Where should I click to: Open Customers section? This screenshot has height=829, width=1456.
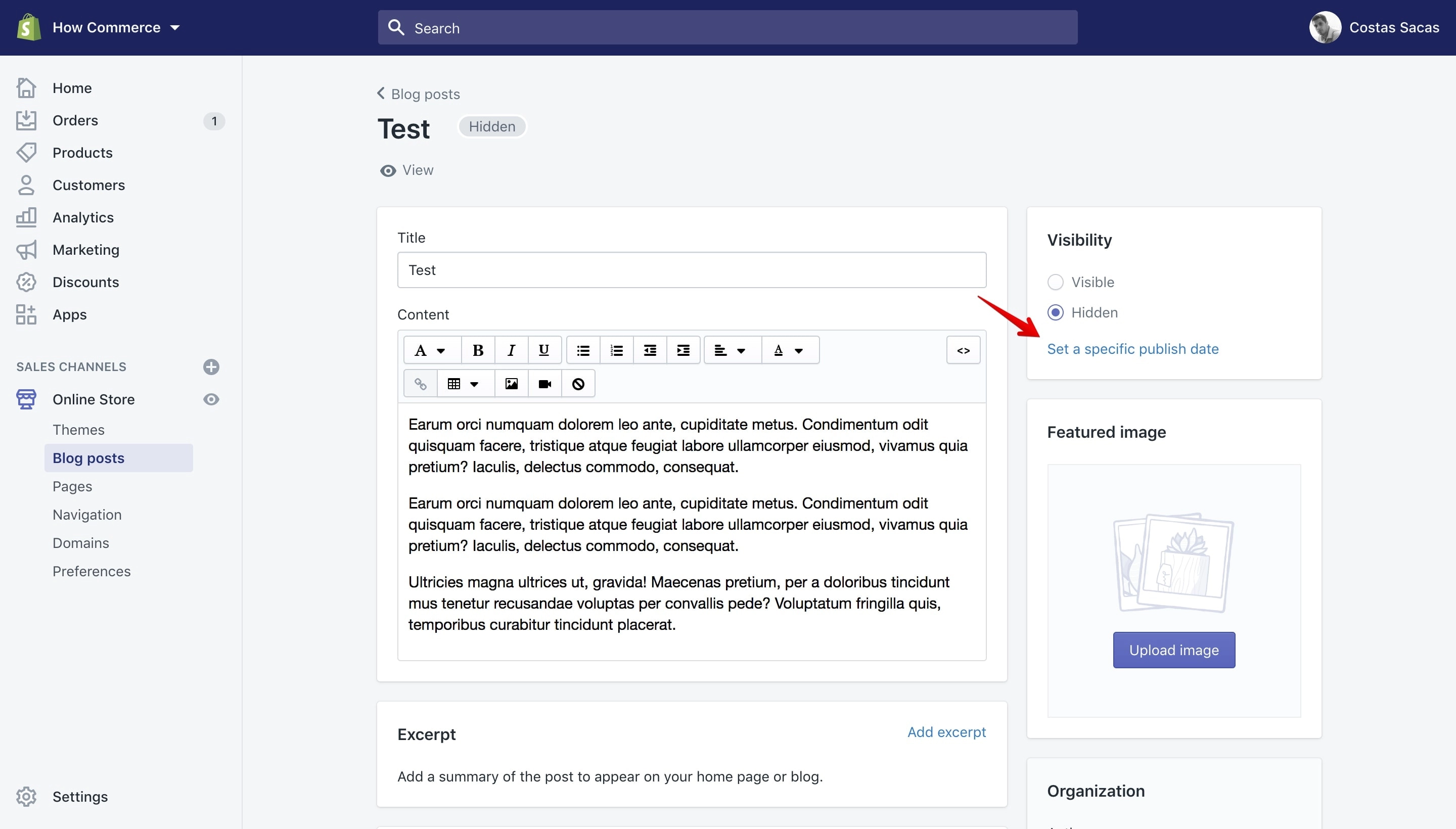click(x=88, y=185)
